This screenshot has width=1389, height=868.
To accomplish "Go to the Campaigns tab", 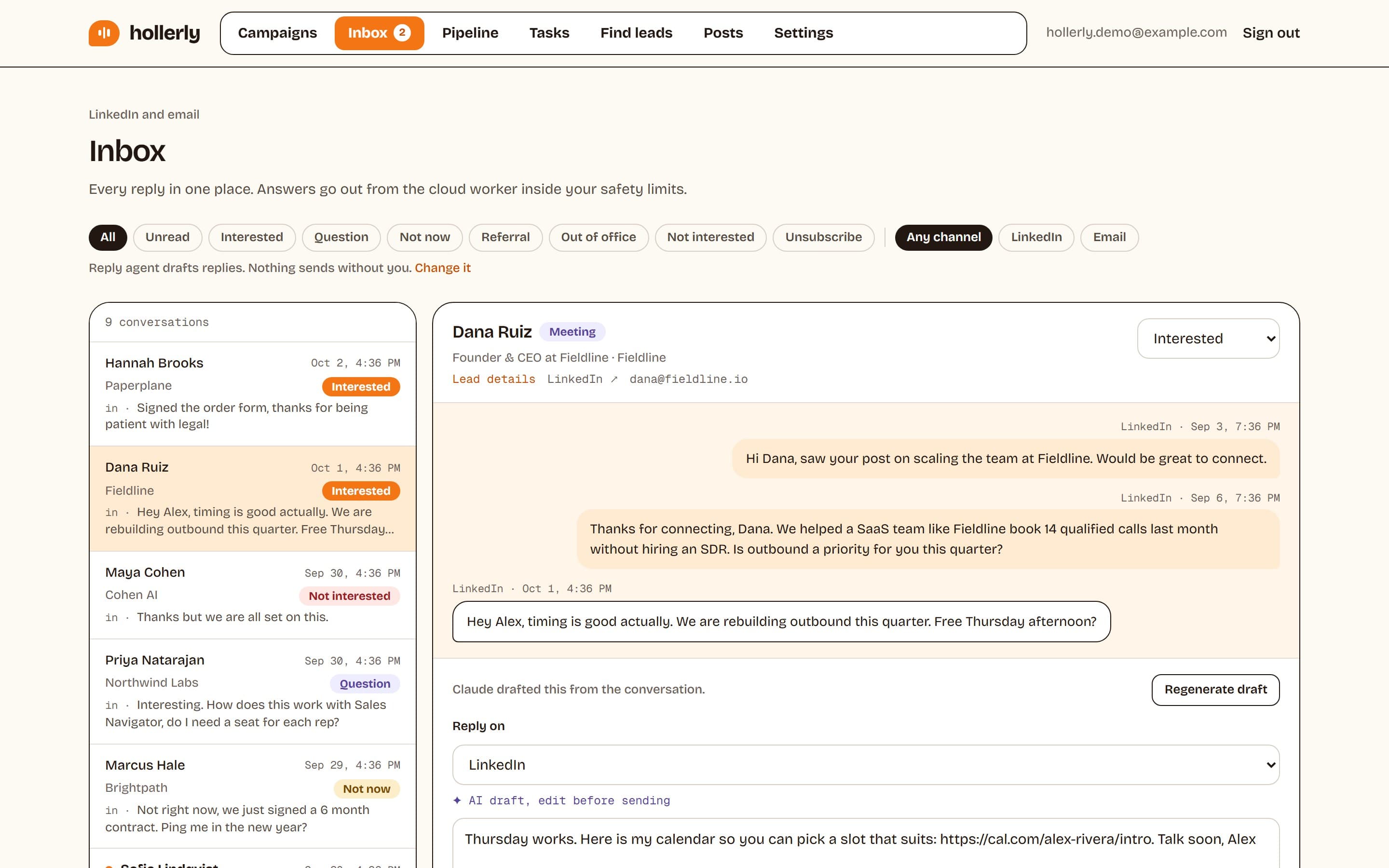I will click(277, 33).
